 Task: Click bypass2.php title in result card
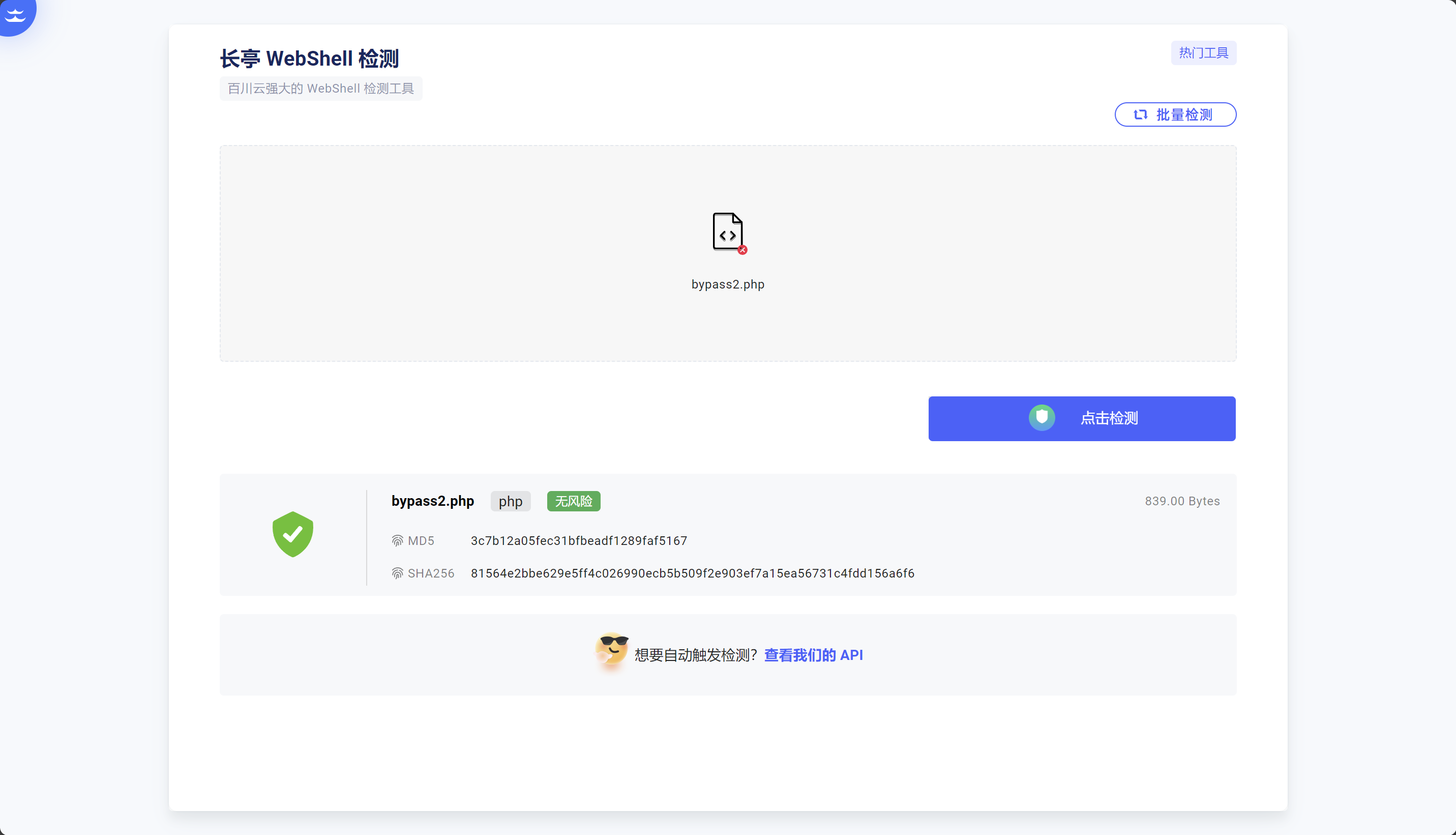coord(433,501)
